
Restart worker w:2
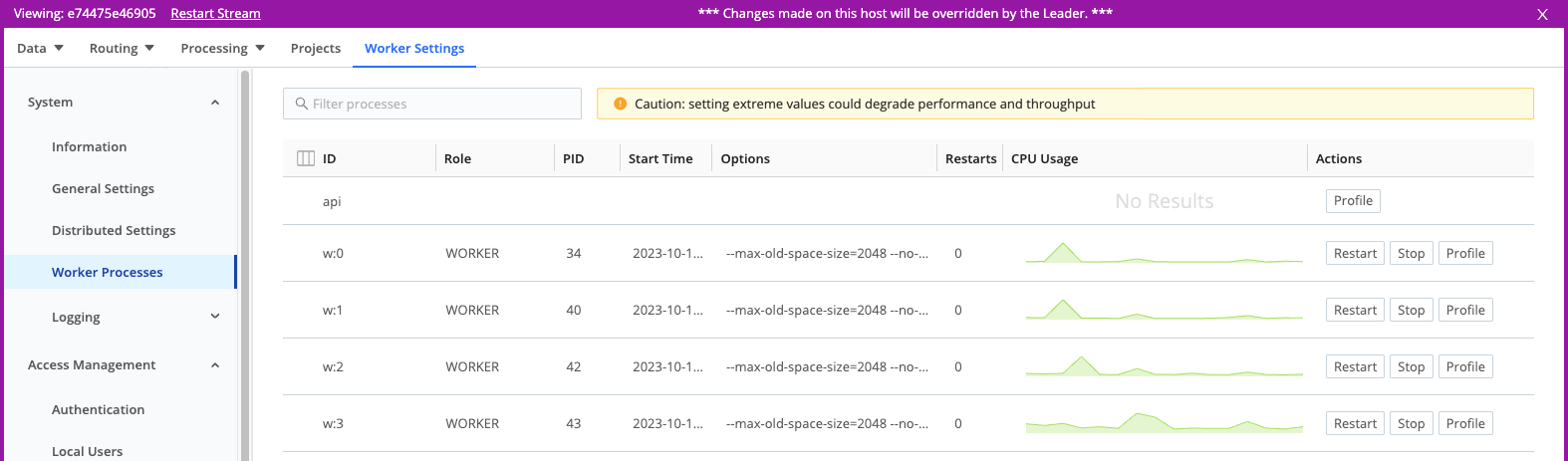pos(1355,366)
